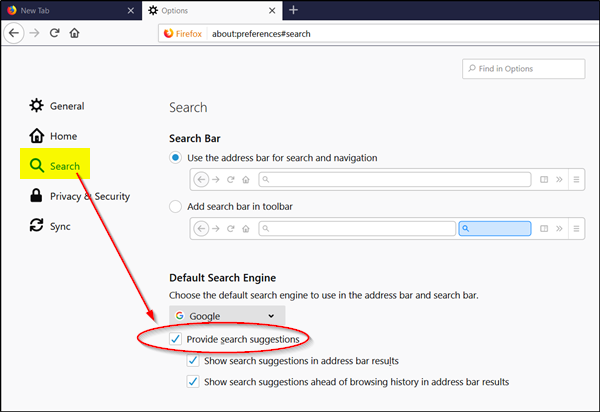600x412 pixels.
Task: Open the Search settings category
Action: point(64,166)
